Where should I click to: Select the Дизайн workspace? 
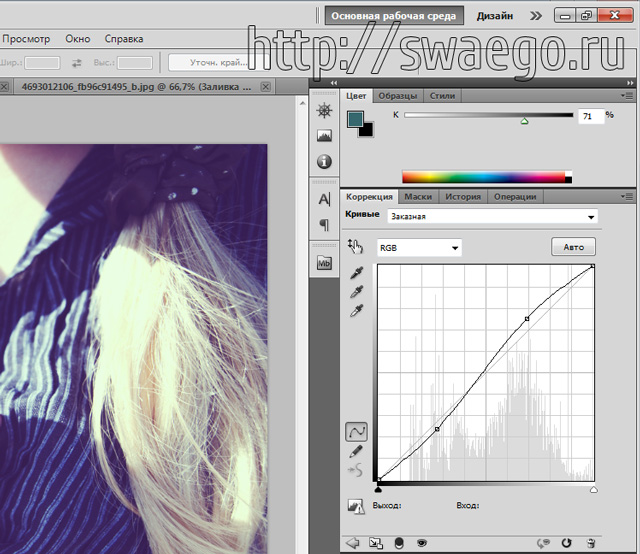point(495,16)
